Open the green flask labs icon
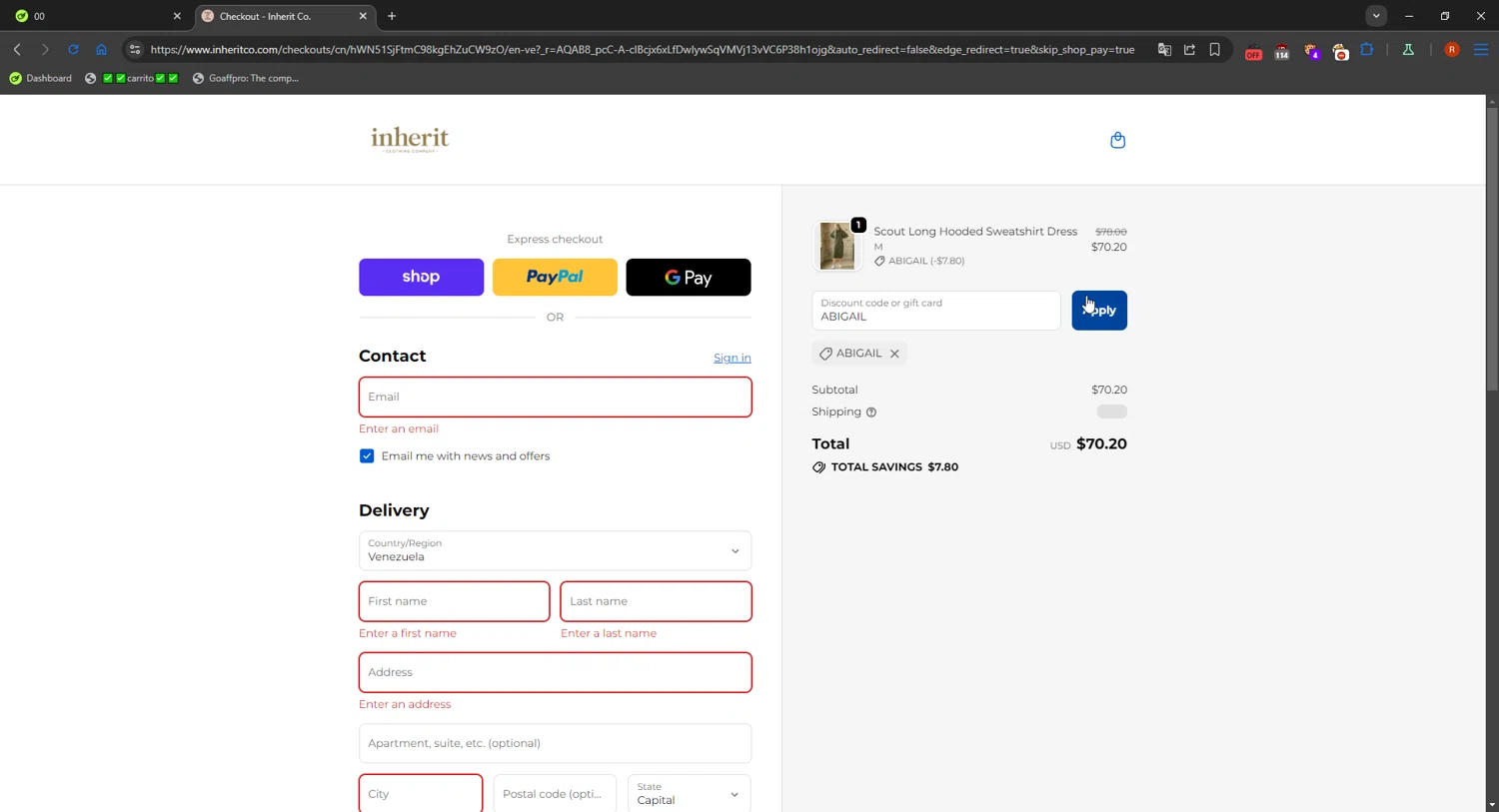Screen dimensions: 1499x812 pos(1408,49)
